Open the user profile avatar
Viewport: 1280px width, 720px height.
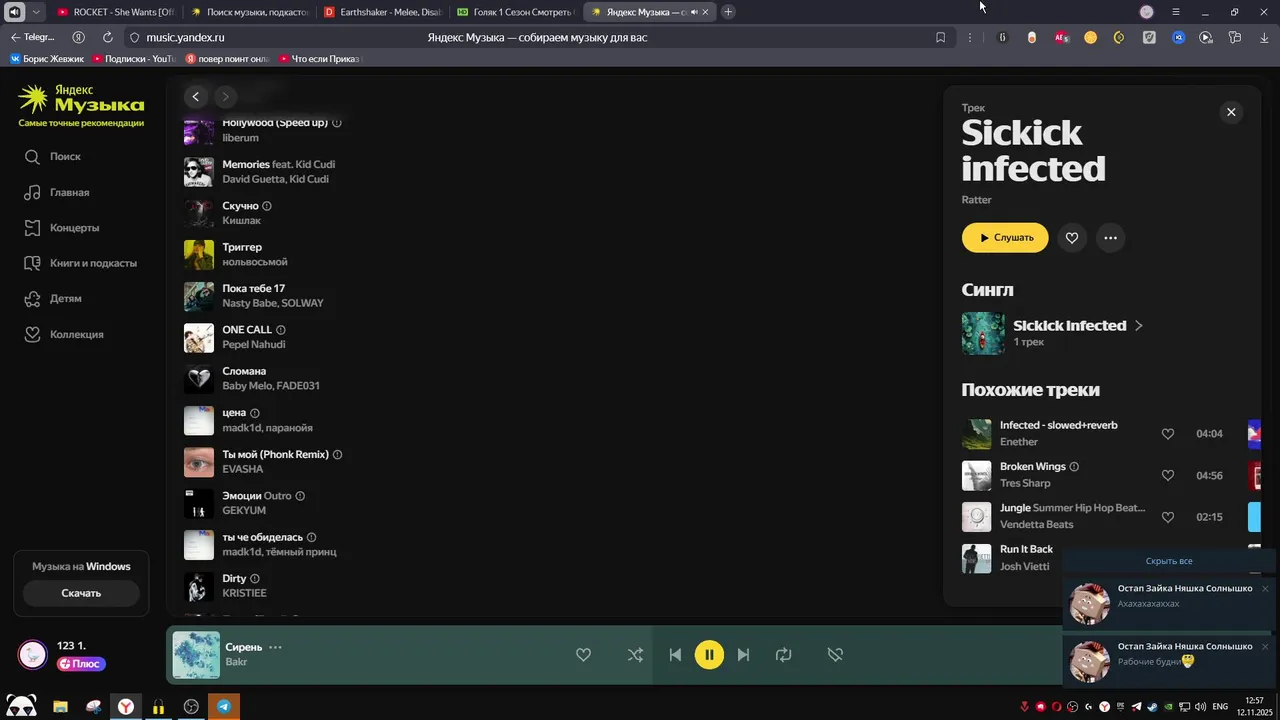point(33,655)
